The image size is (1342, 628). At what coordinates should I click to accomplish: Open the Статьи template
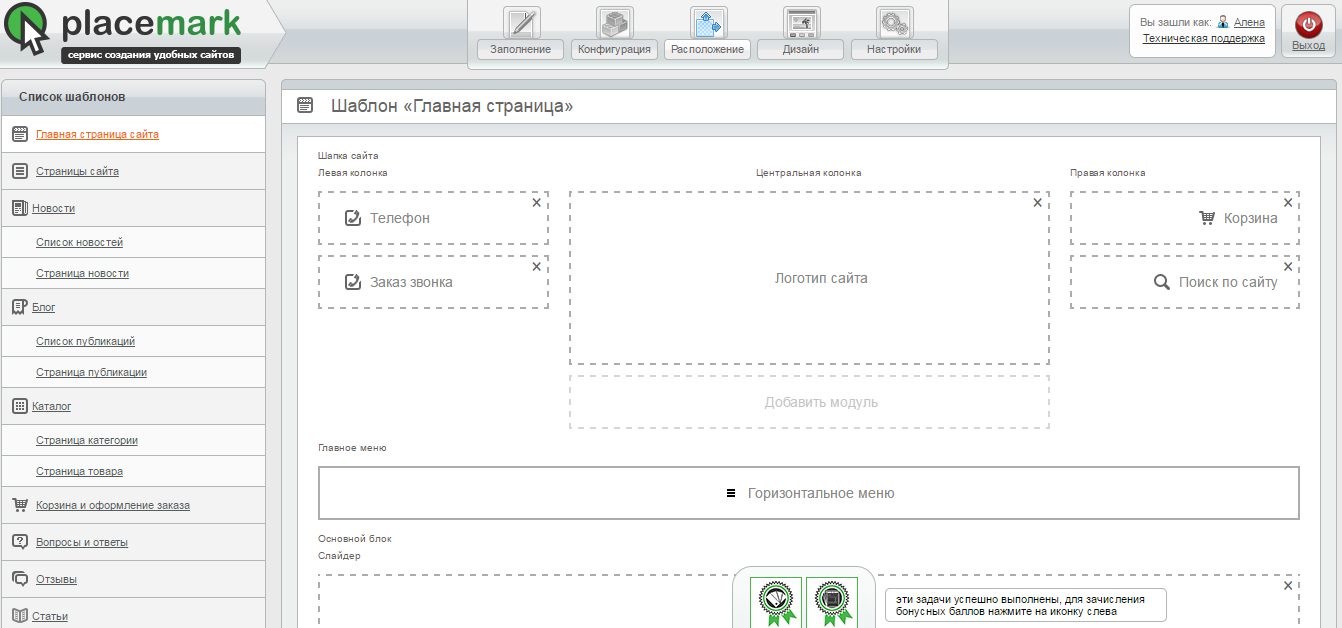coord(50,617)
